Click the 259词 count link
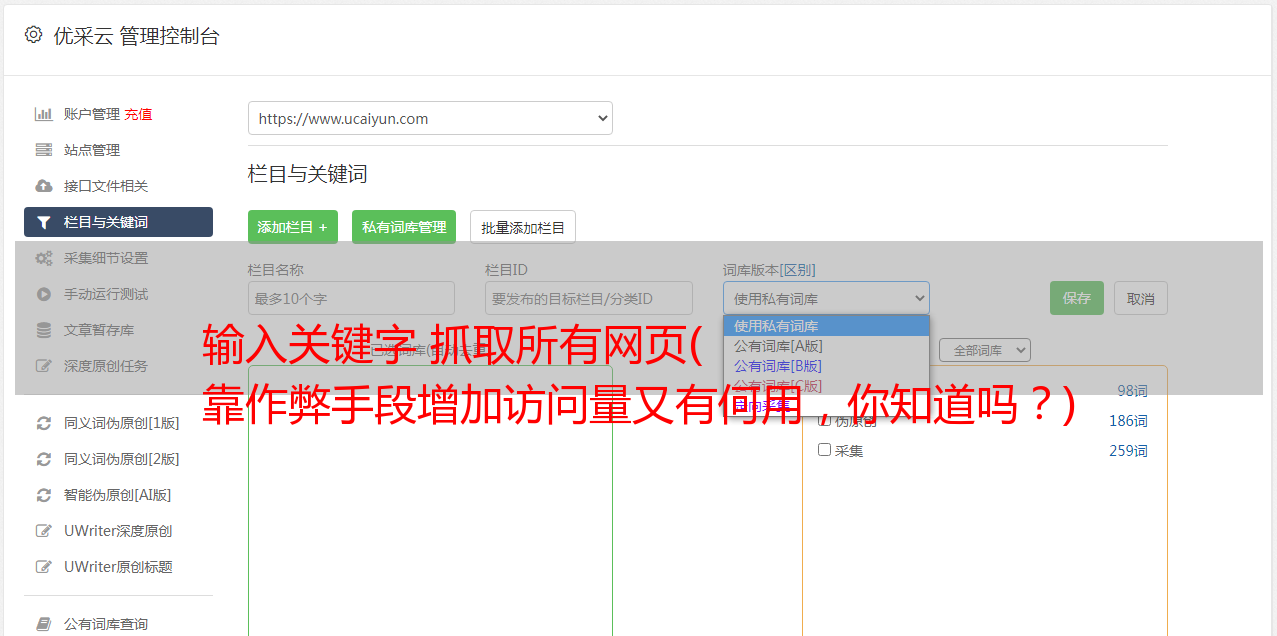This screenshot has width=1277, height=636. [x=1128, y=451]
